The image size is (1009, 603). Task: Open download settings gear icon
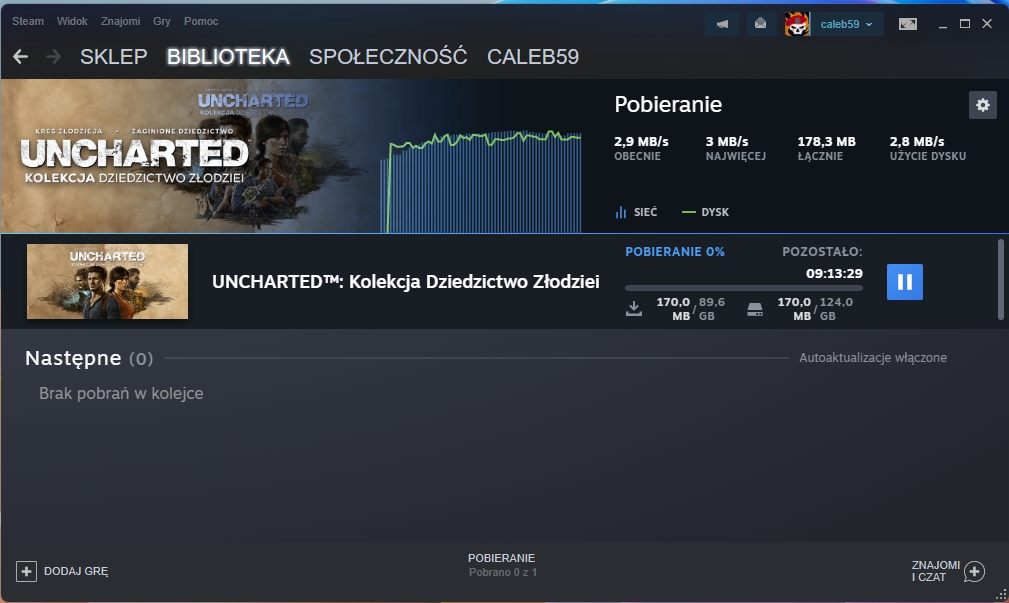pos(983,105)
